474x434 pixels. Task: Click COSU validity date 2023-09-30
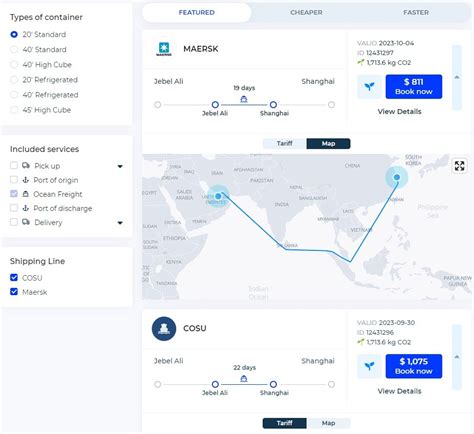(397, 323)
